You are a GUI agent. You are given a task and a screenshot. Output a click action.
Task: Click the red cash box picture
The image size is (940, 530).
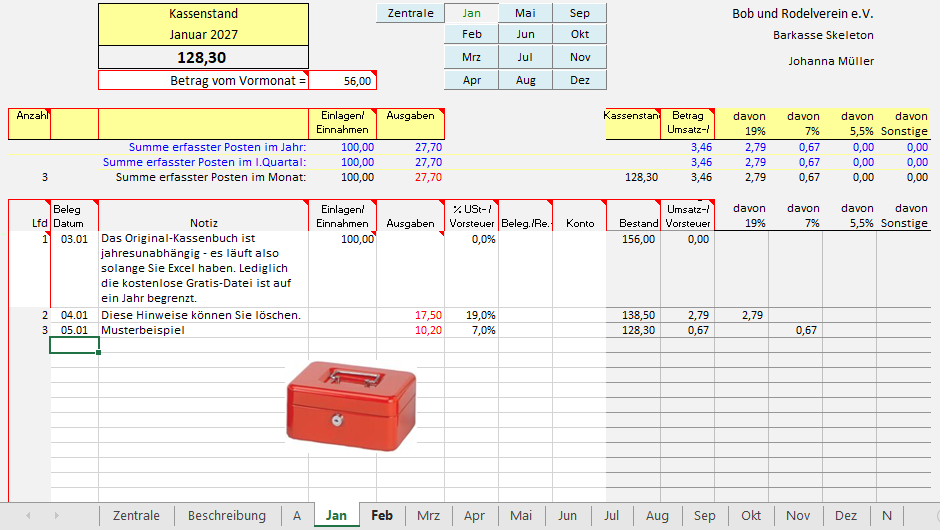[350, 401]
